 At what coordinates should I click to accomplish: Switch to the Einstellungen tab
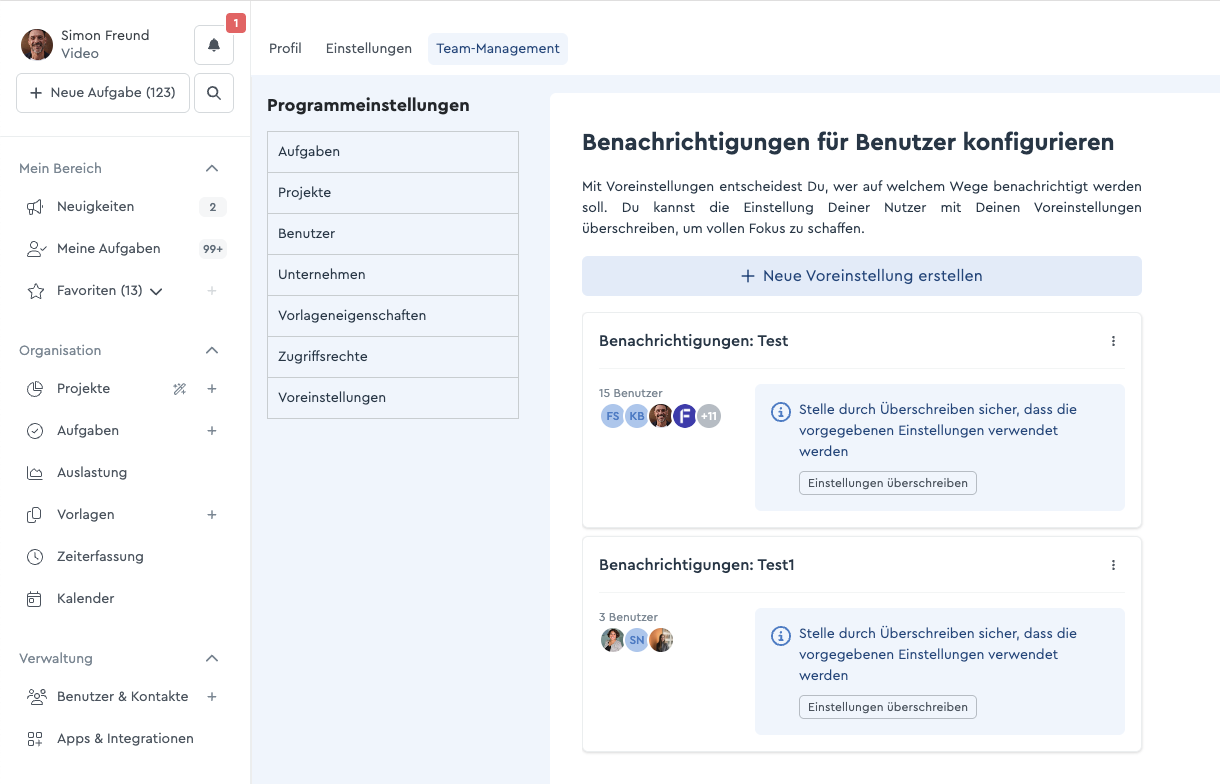(369, 49)
